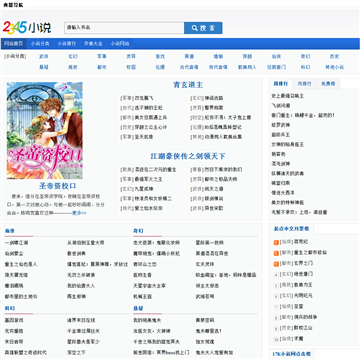Switch to the 免费榜 ranking tab
The width and height of the screenshot is (360, 360).
pos(328,84)
